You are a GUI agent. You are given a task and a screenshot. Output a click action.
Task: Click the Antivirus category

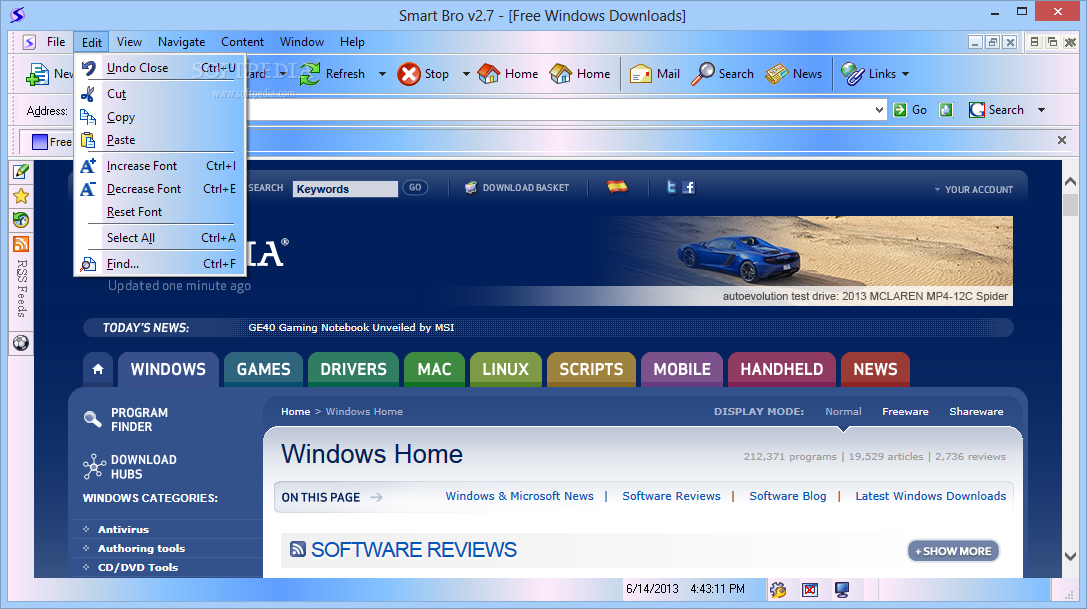tap(123, 529)
